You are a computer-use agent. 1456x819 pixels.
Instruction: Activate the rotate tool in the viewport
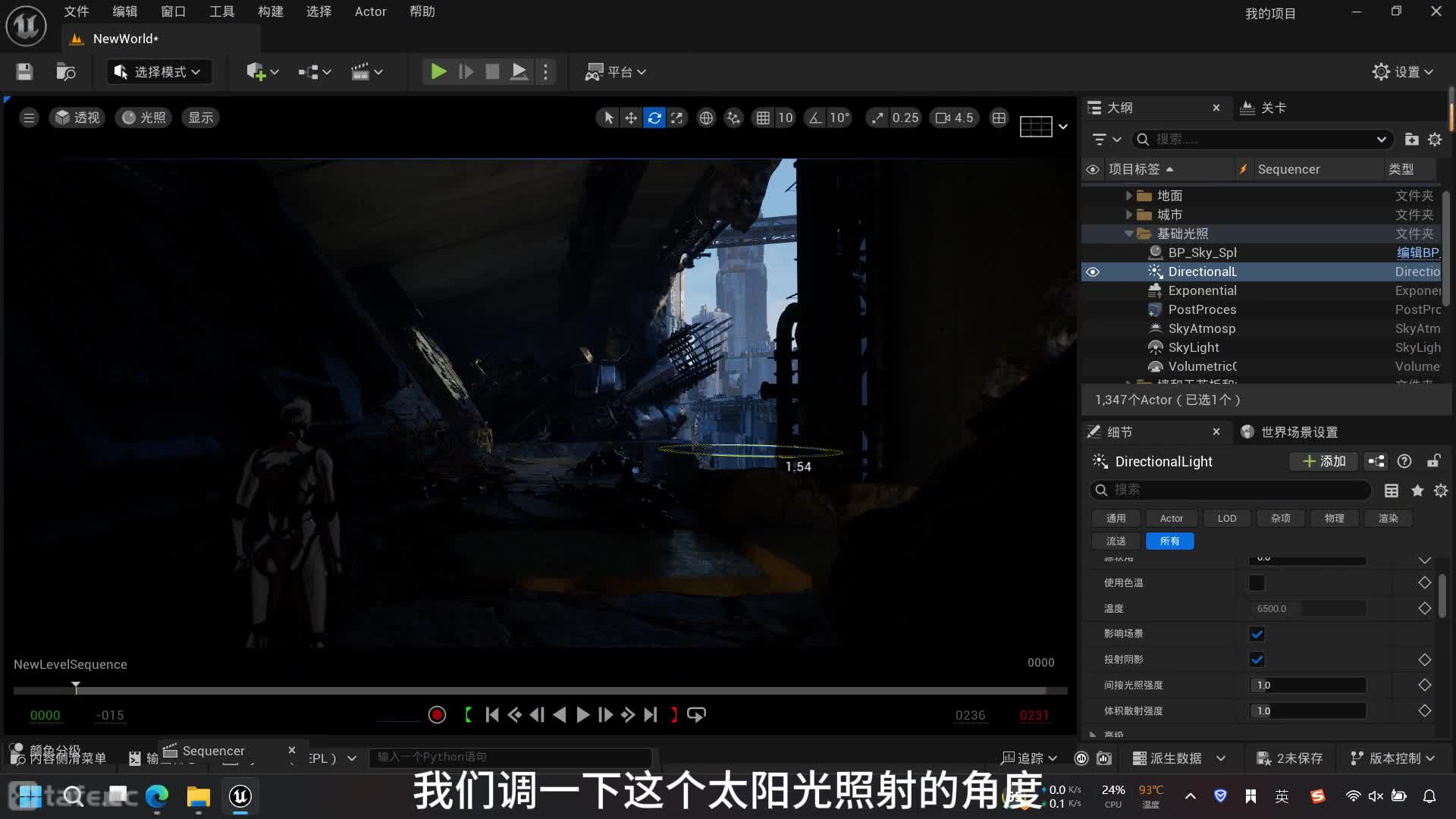654,118
